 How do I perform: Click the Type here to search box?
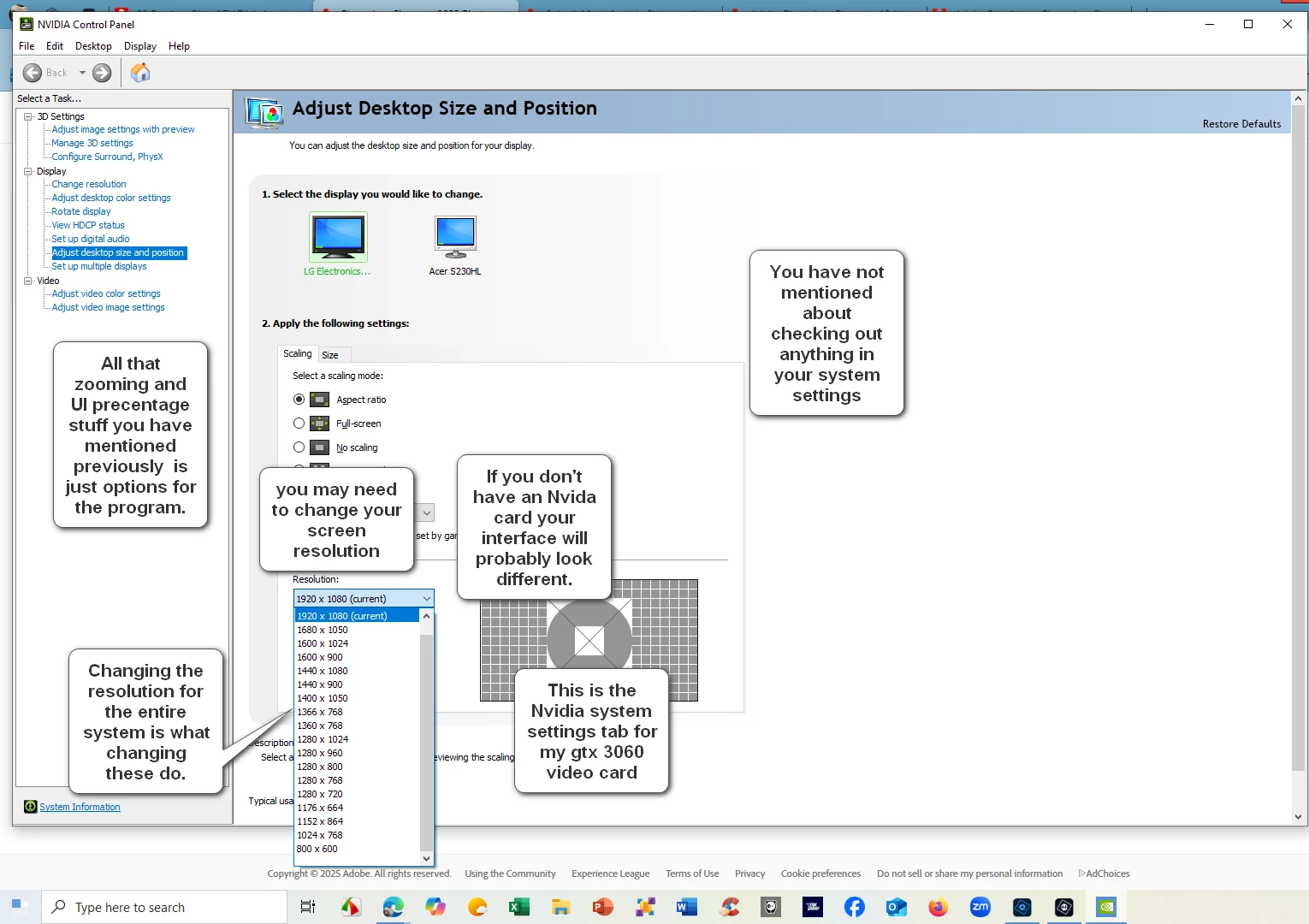click(x=164, y=907)
